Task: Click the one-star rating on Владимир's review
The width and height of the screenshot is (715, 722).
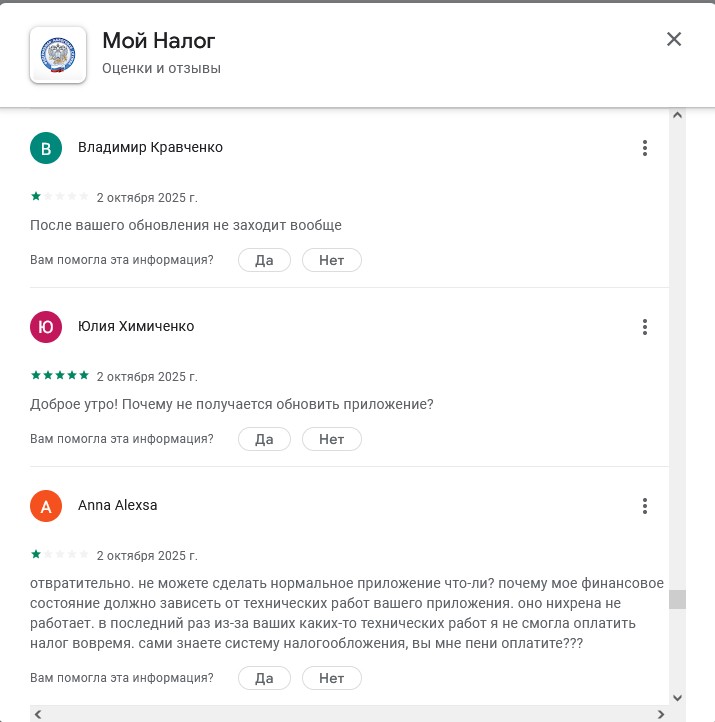Action: click(59, 197)
